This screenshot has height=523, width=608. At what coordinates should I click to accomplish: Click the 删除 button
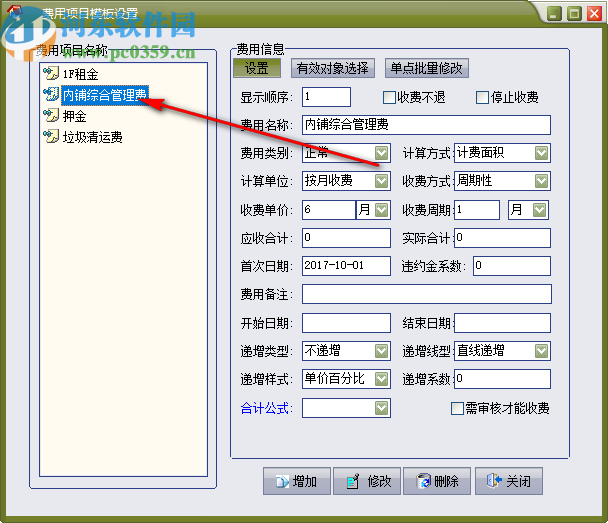pyautogui.click(x=437, y=481)
